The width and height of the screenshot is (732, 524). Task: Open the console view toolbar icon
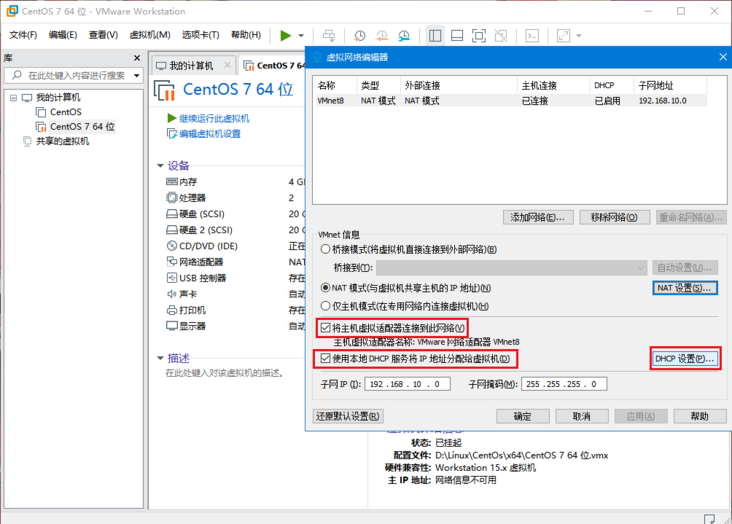click(x=532, y=35)
